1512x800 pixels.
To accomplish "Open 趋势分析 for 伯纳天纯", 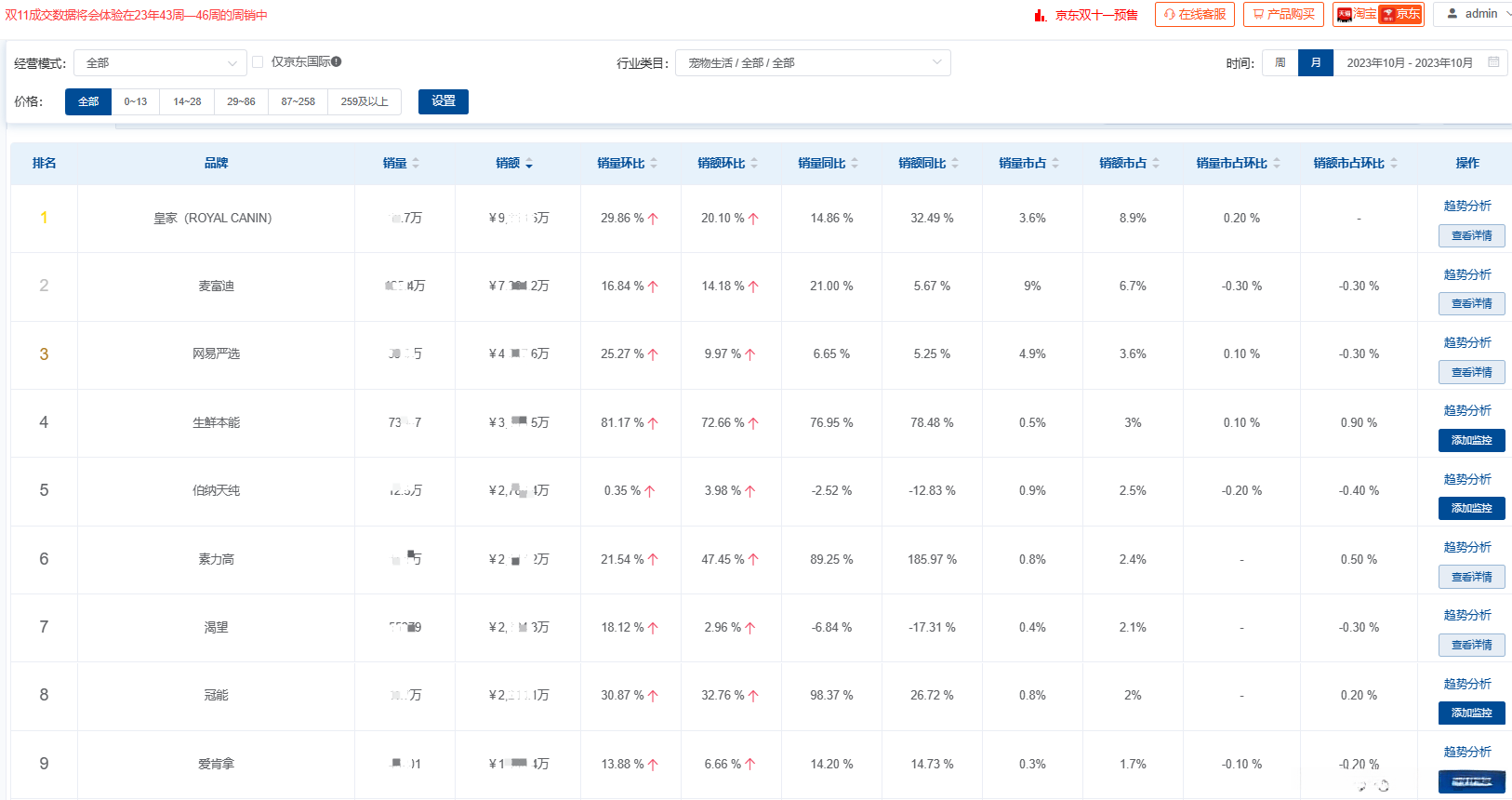I will click(1467, 479).
